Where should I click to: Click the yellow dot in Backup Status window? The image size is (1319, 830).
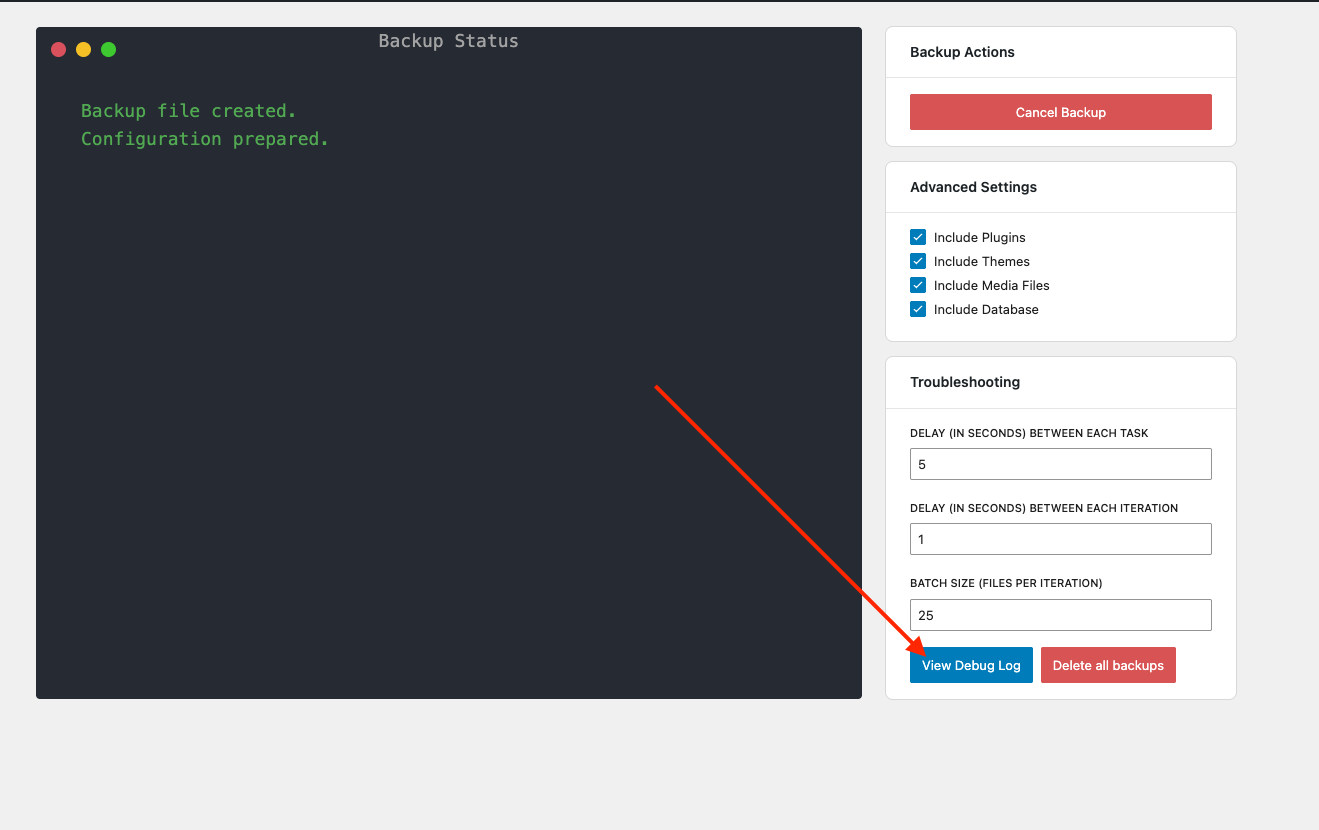83,49
